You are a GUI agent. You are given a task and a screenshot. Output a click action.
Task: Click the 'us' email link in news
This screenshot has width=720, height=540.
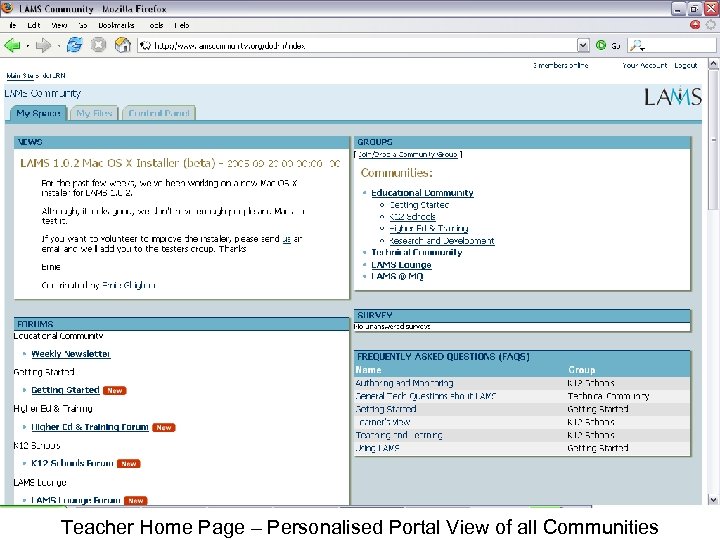pyautogui.click(x=287, y=239)
